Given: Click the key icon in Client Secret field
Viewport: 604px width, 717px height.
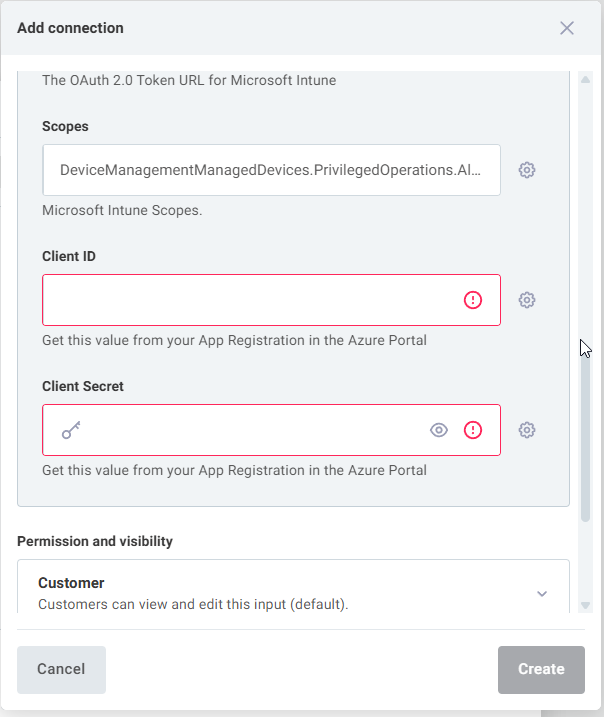Looking at the screenshot, I should (x=71, y=430).
